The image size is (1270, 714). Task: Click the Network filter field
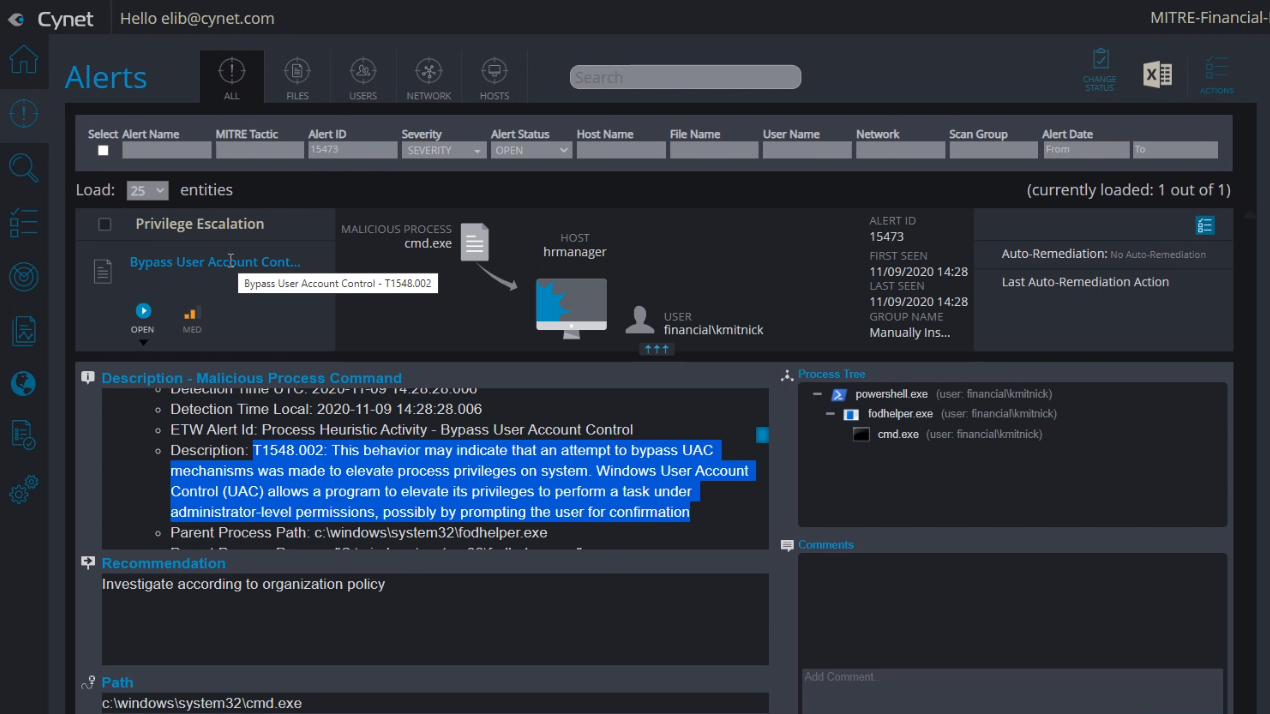[x=901, y=150]
